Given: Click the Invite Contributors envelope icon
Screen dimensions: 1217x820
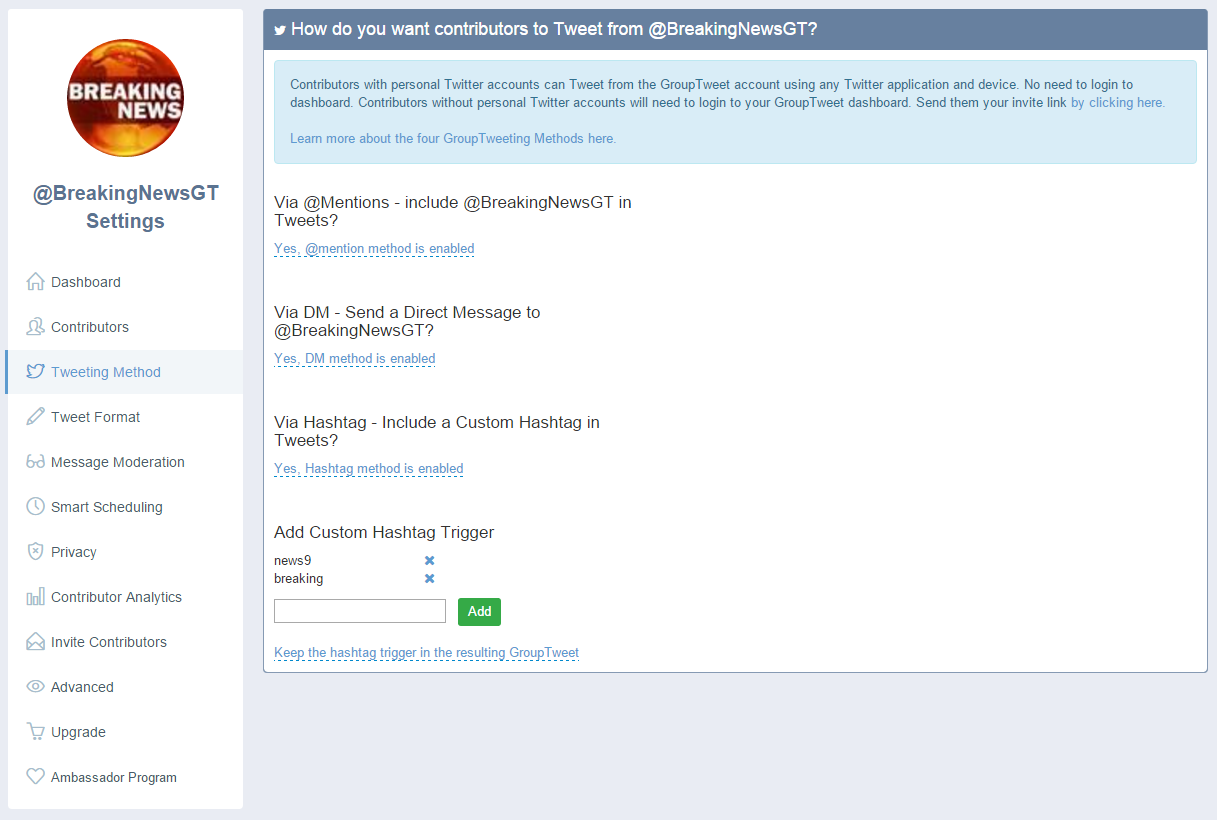Looking at the screenshot, I should [x=35, y=641].
